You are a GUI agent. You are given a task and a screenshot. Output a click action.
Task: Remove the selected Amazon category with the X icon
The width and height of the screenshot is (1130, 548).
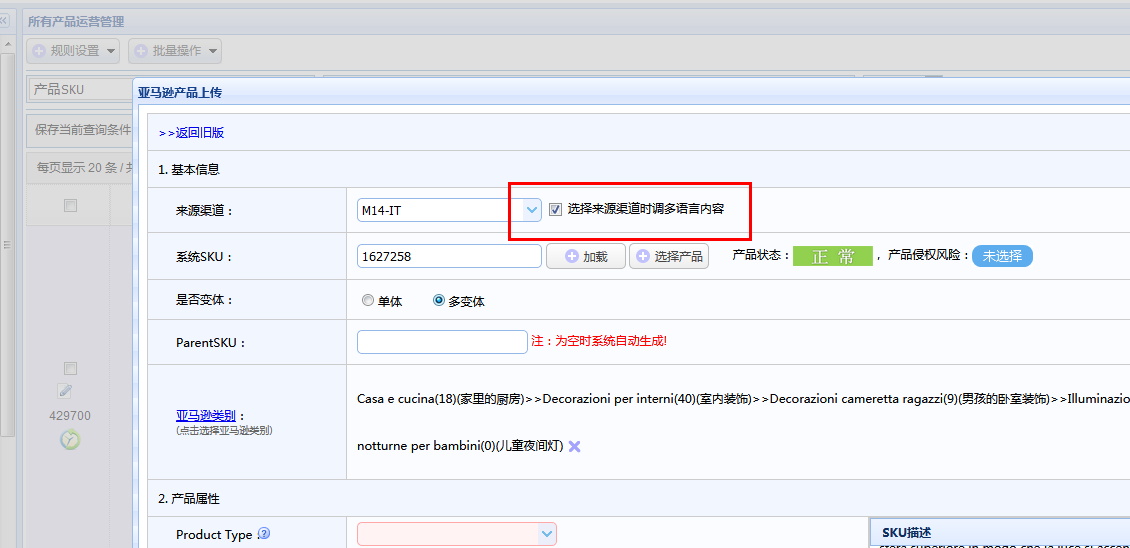(x=574, y=446)
